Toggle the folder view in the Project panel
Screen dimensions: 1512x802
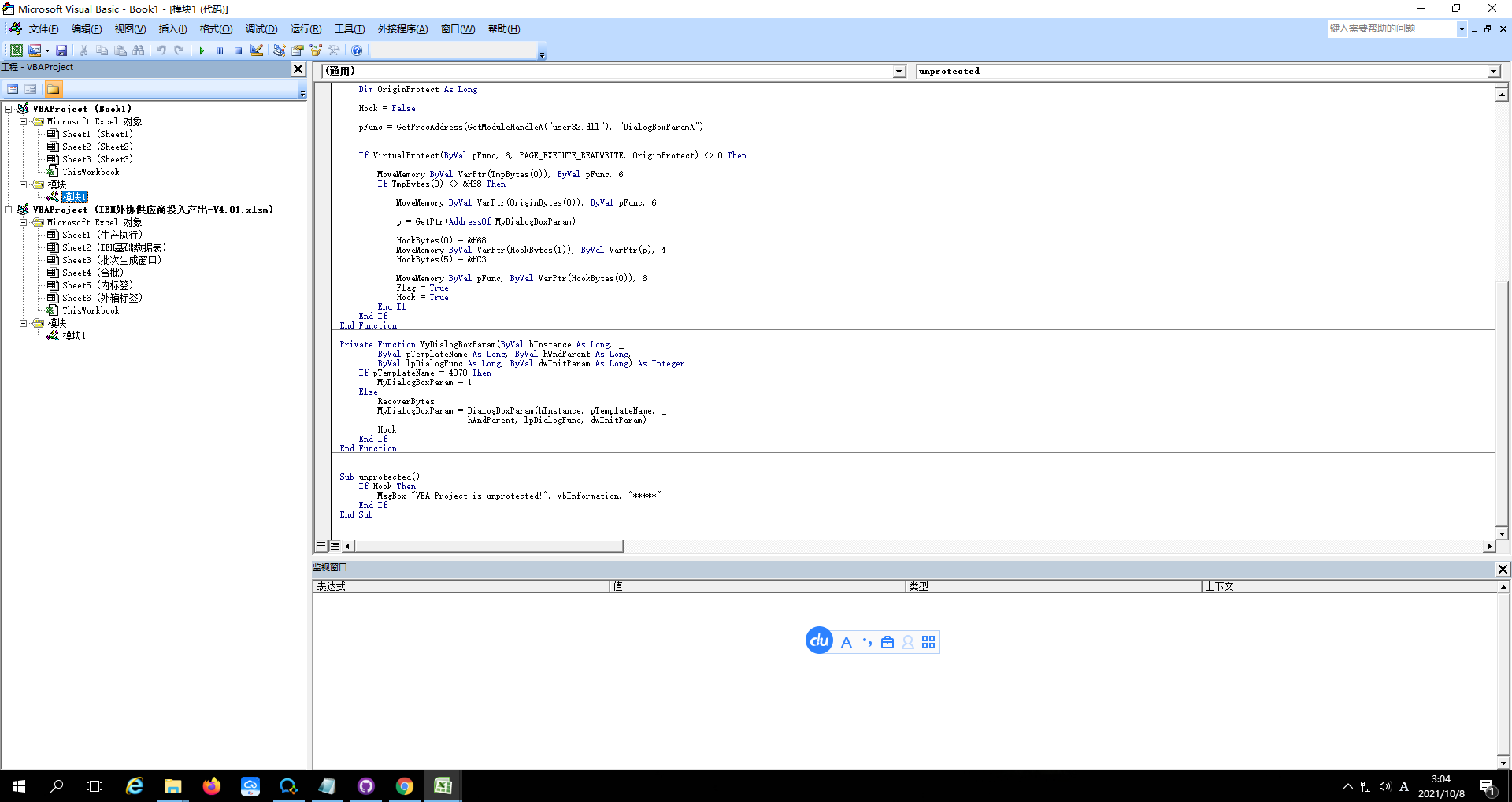(x=53, y=89)
